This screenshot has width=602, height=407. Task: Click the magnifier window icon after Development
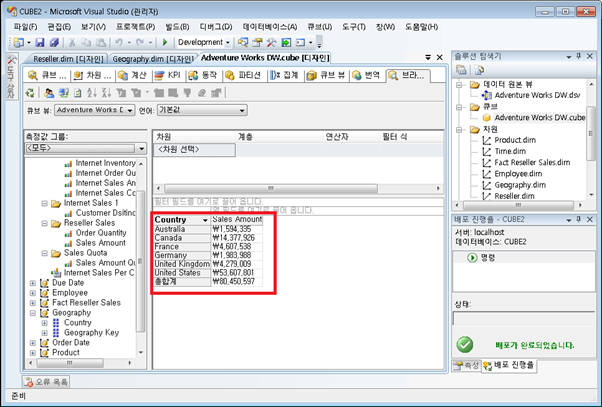pos(242,42)
